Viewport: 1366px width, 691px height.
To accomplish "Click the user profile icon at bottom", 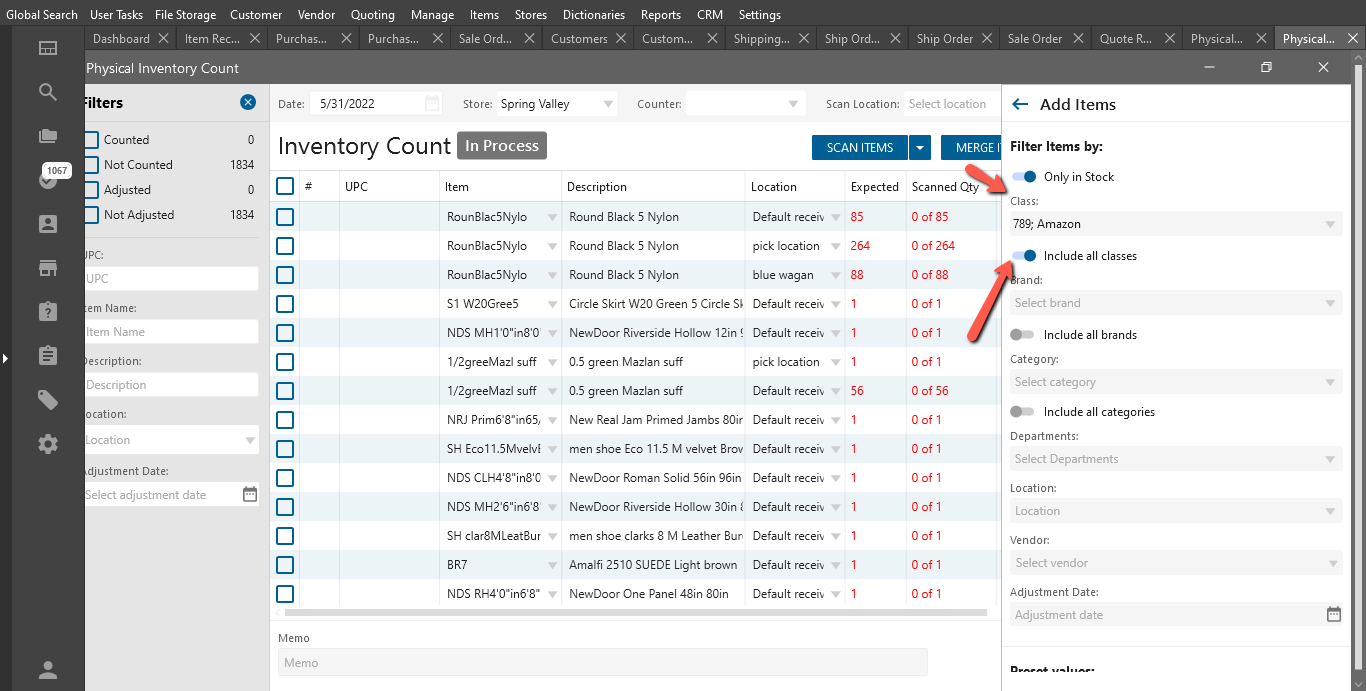I will pos(47,670).
